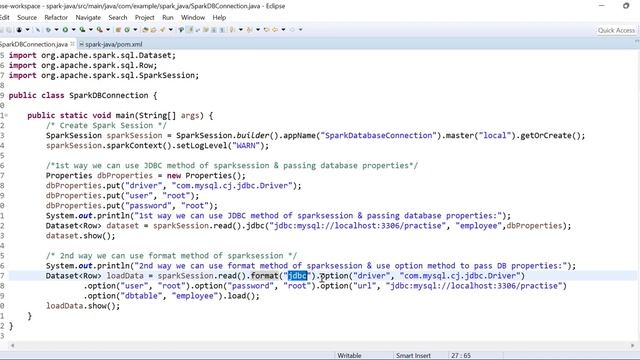640x360 pixels.
Task: Open the Navigate menu
Action: click(88, 18)
